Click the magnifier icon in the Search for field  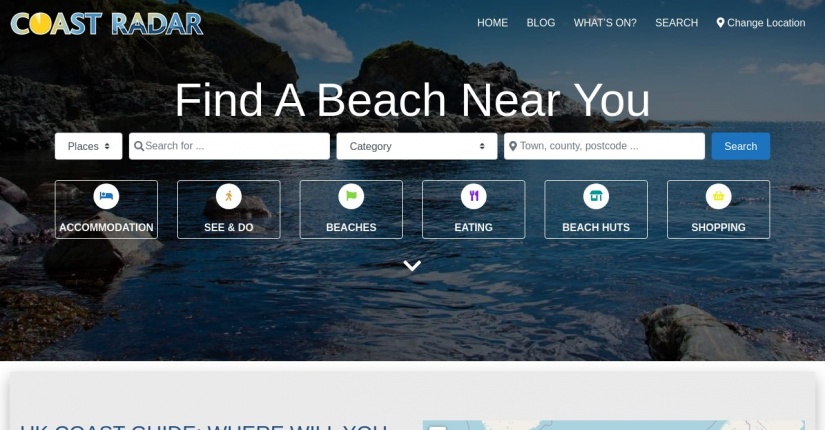pos(139,146)
